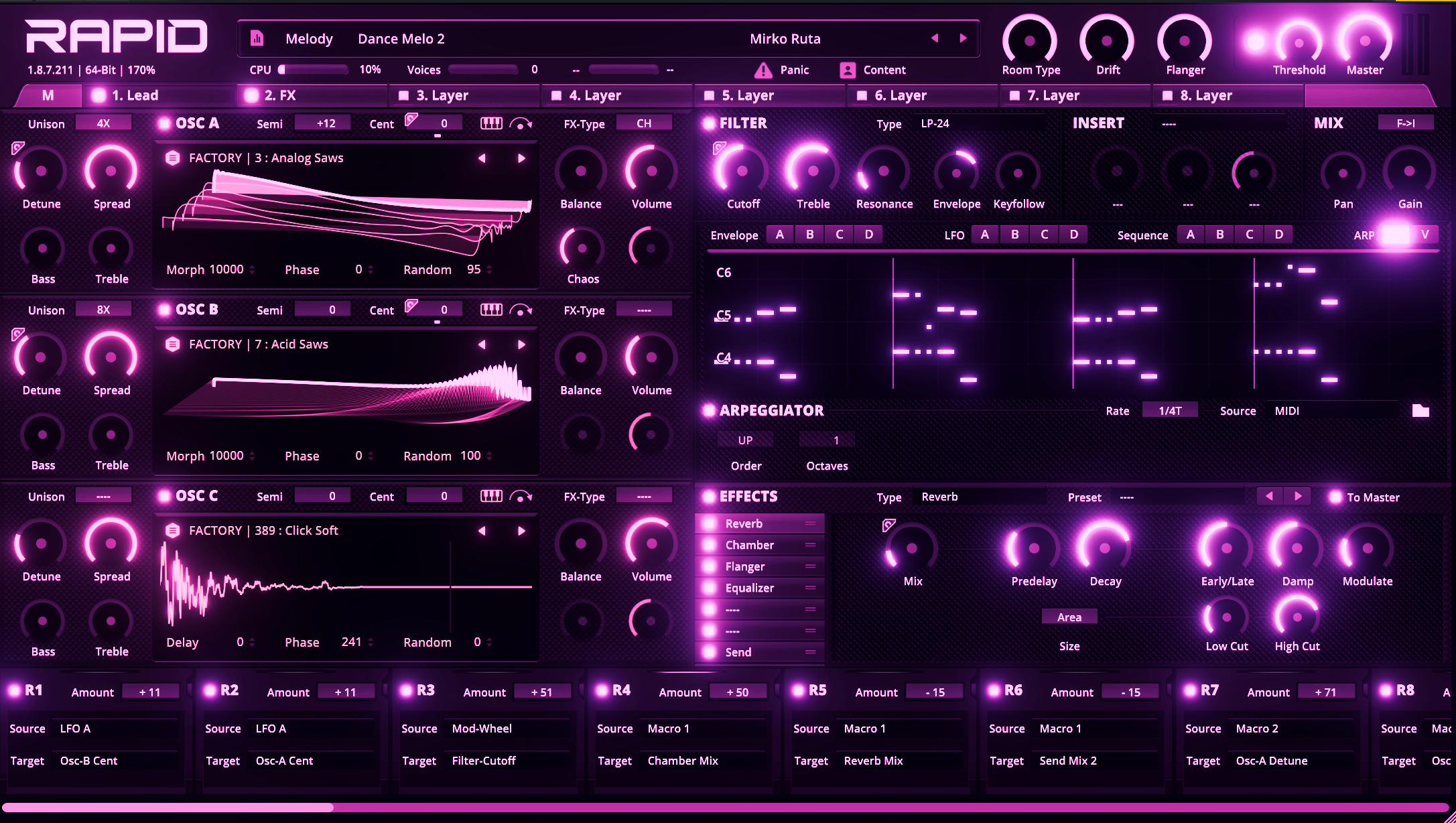
Task: Load the next preset with the right arrow
Action: click(964, 38)
